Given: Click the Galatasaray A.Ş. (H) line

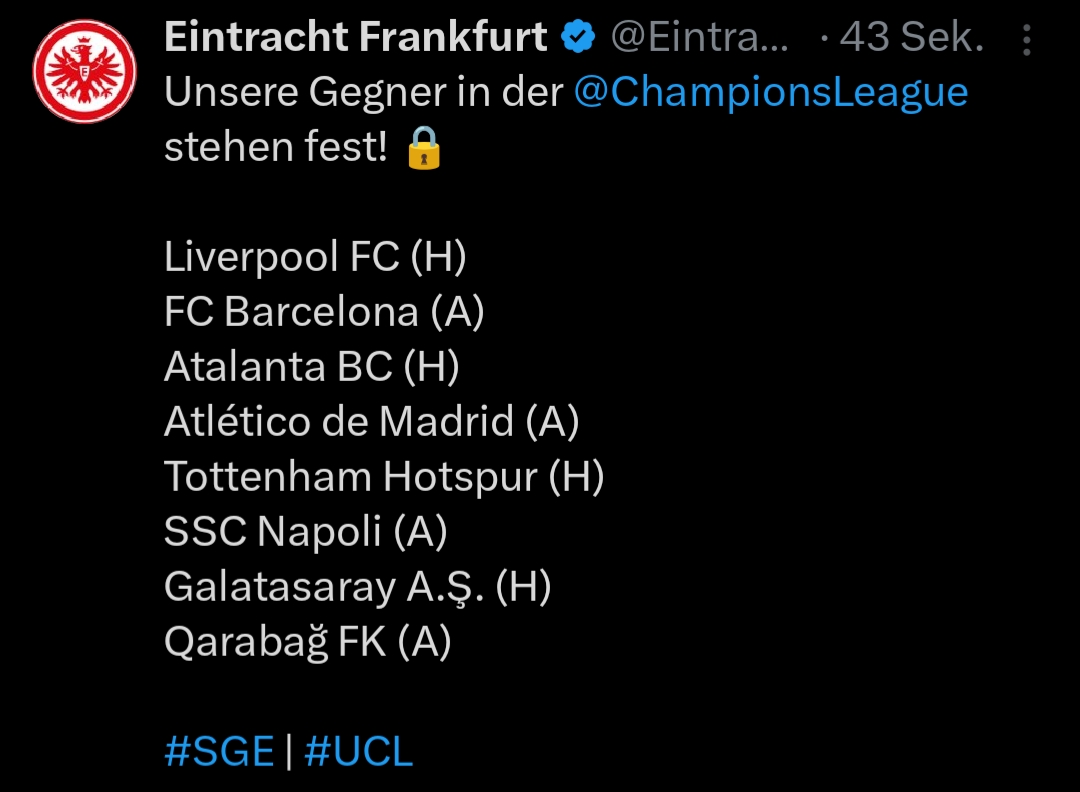Looking at the screenshot, I should [x=357, y=587].
